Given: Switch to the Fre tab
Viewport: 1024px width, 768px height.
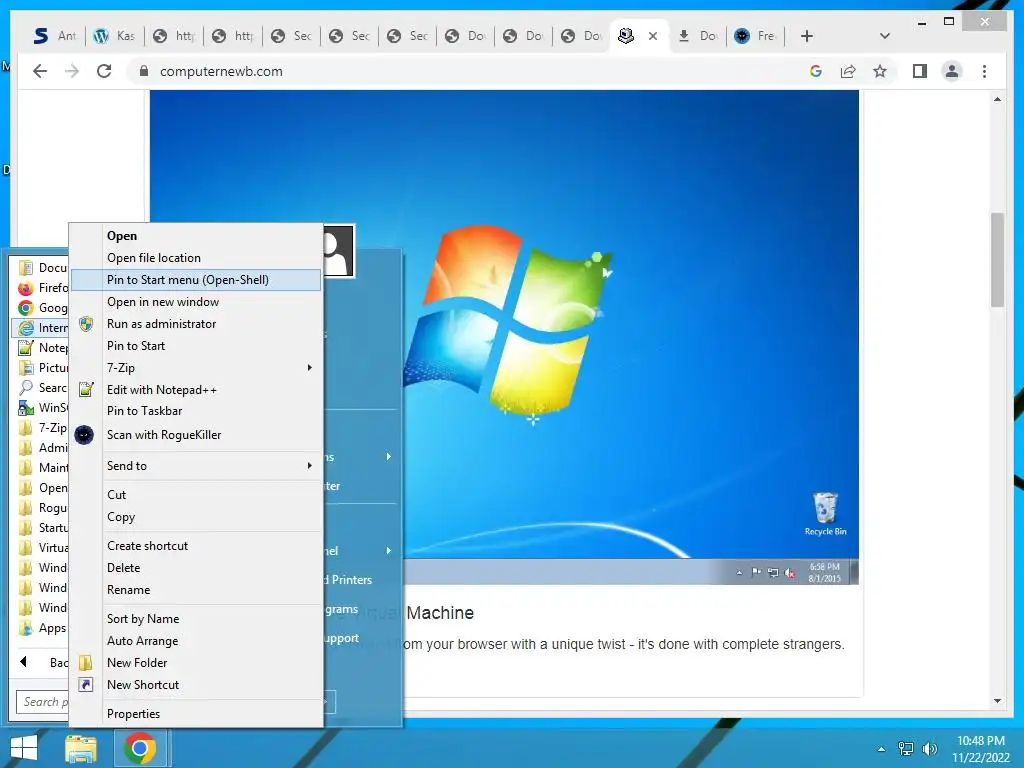Looking at the screenshot, I should pyautogui.click(x=756, y=36).
